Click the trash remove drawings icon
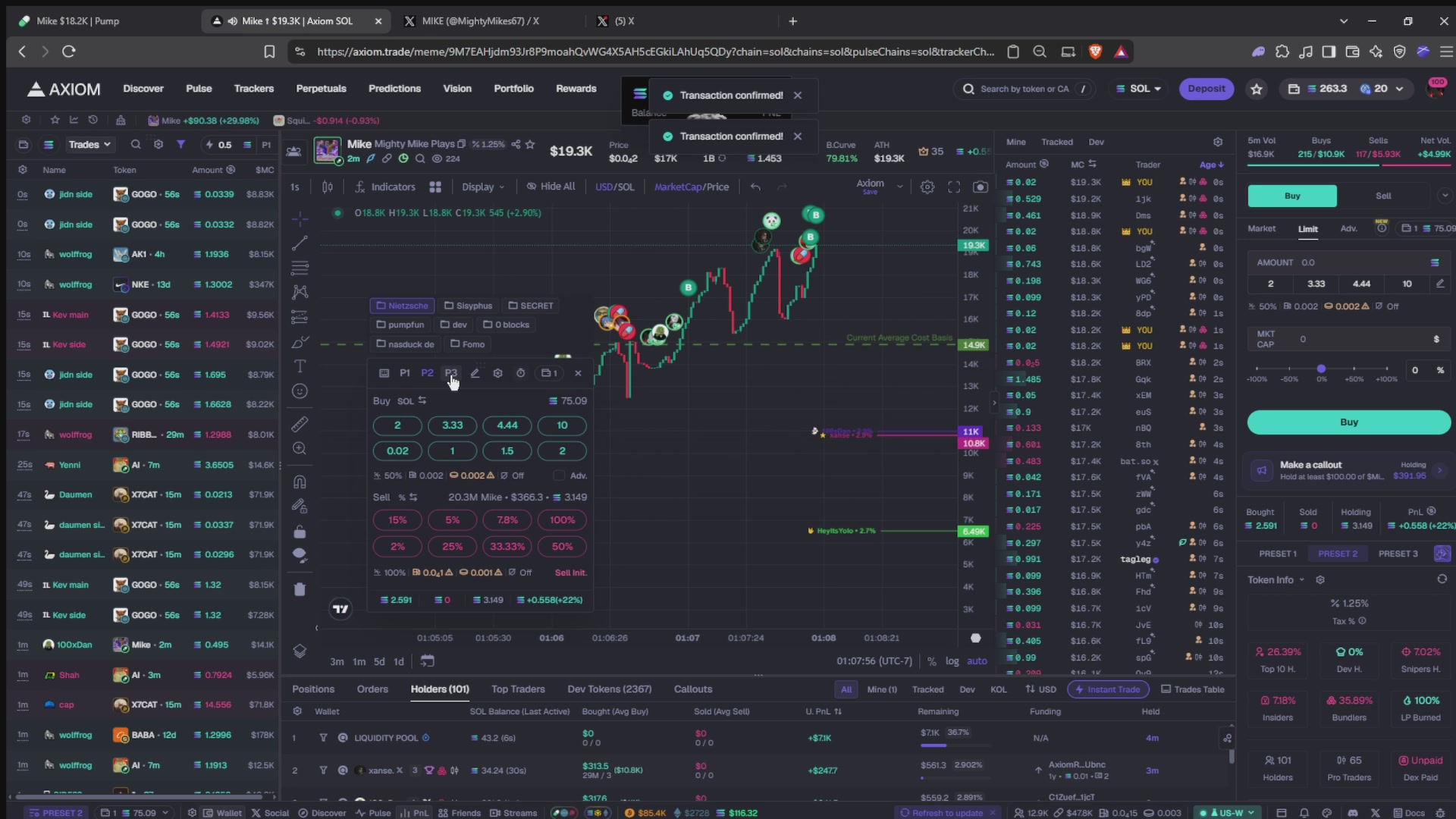The width and height of the screenshot is (1456, 819). tap(300, 589)
